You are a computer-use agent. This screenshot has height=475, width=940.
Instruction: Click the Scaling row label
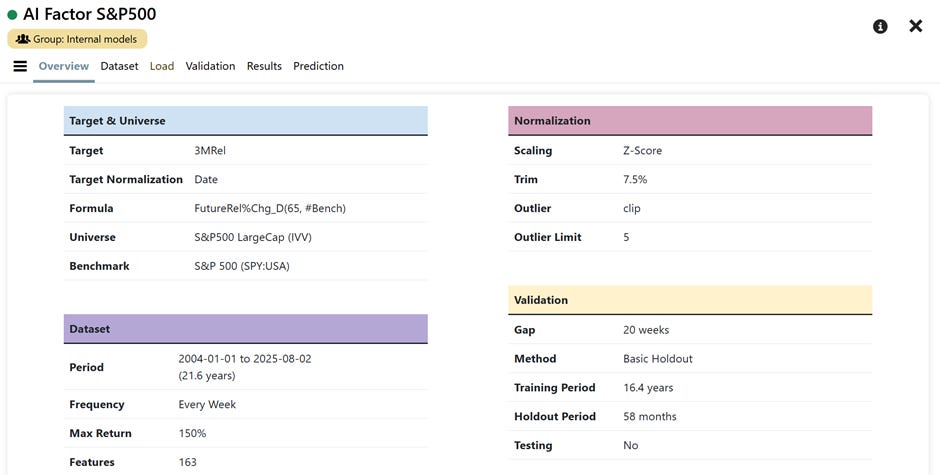coord(533,151)
